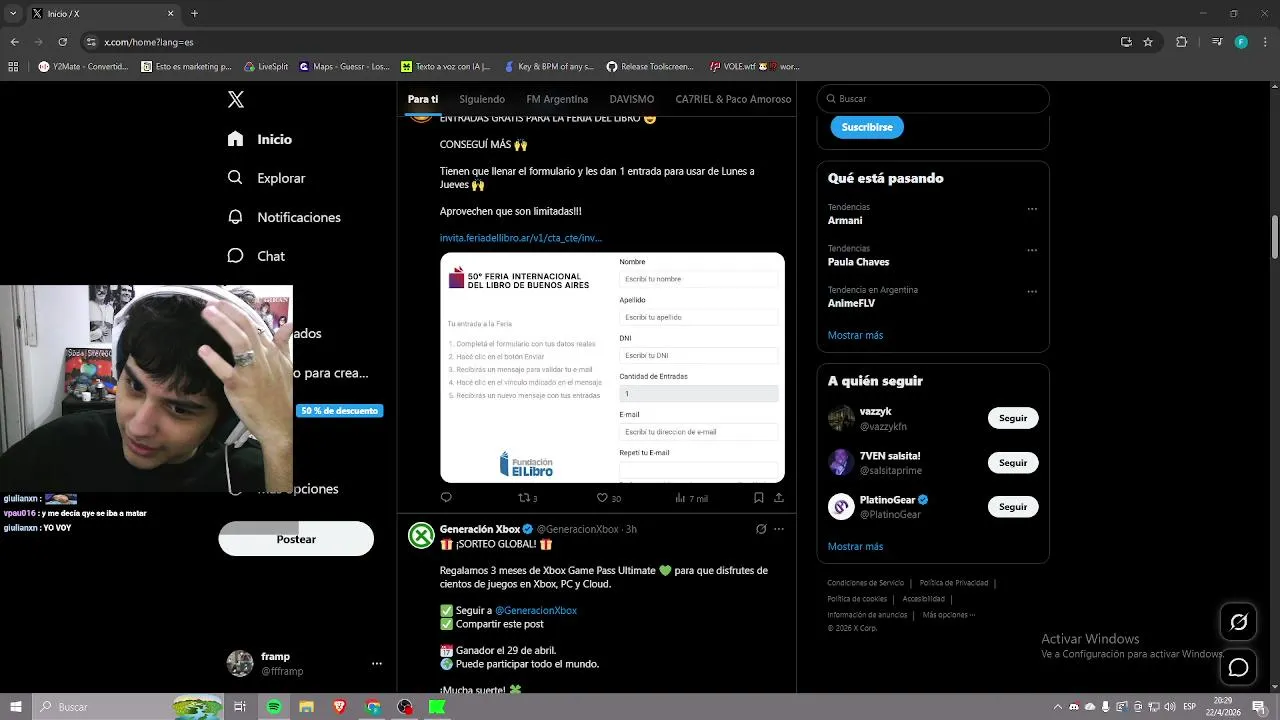View analytics of Feria del Libro post

click(691, 498)
